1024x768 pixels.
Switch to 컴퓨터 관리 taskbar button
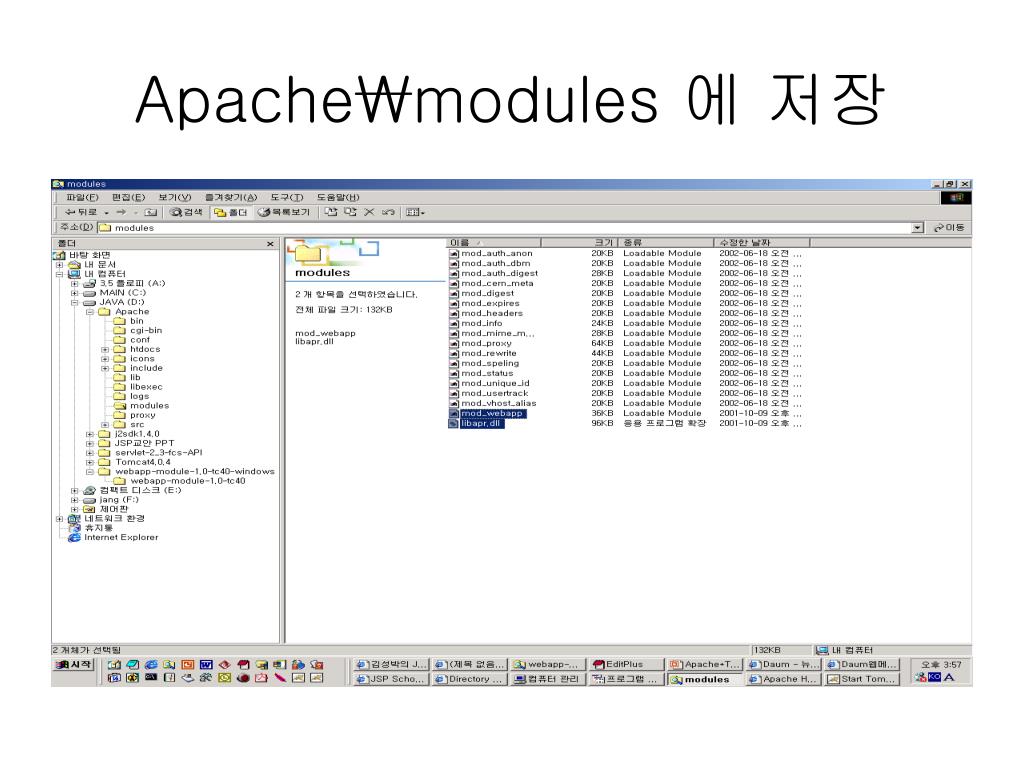pos(547,679)
